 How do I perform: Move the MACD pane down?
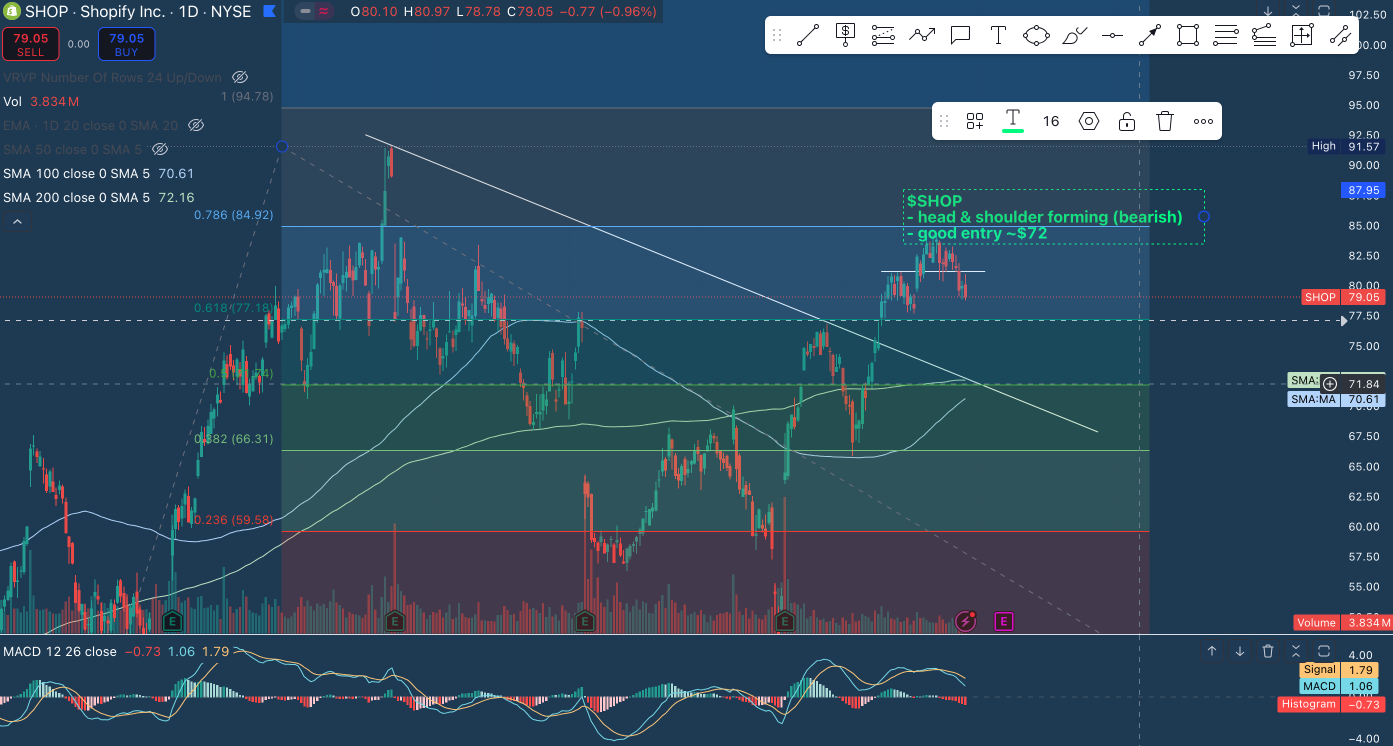click(1240, 651)
